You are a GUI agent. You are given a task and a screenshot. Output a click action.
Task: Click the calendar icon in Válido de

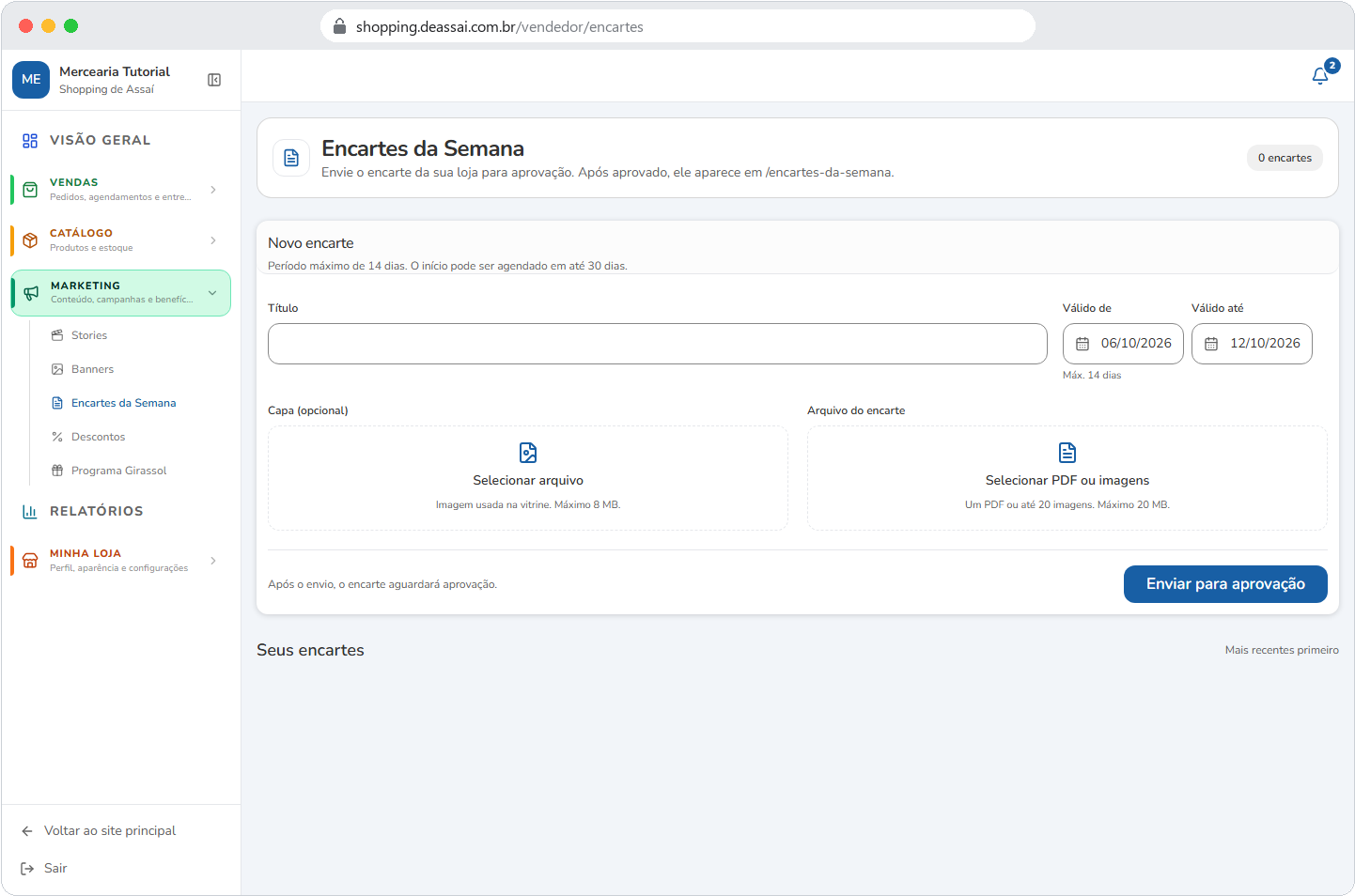1082,344
